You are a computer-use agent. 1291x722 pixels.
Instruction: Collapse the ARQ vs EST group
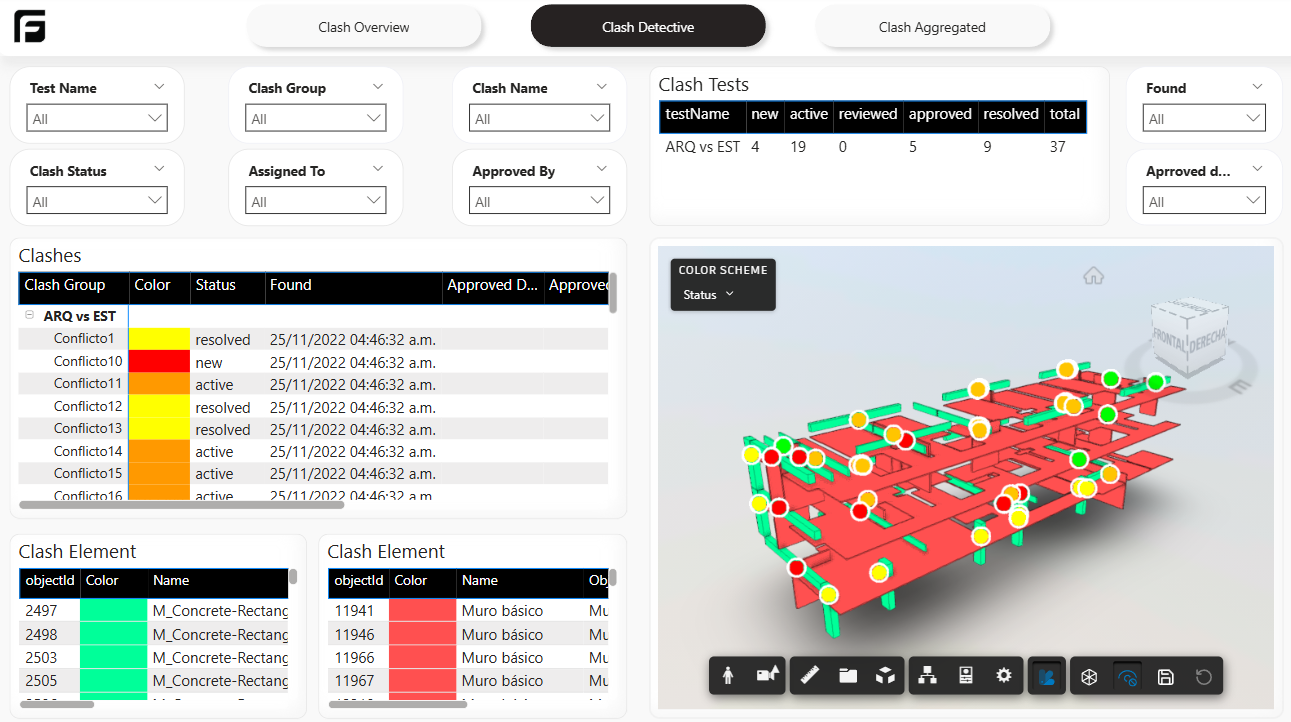pyautogui.click(x=30, y=316)
